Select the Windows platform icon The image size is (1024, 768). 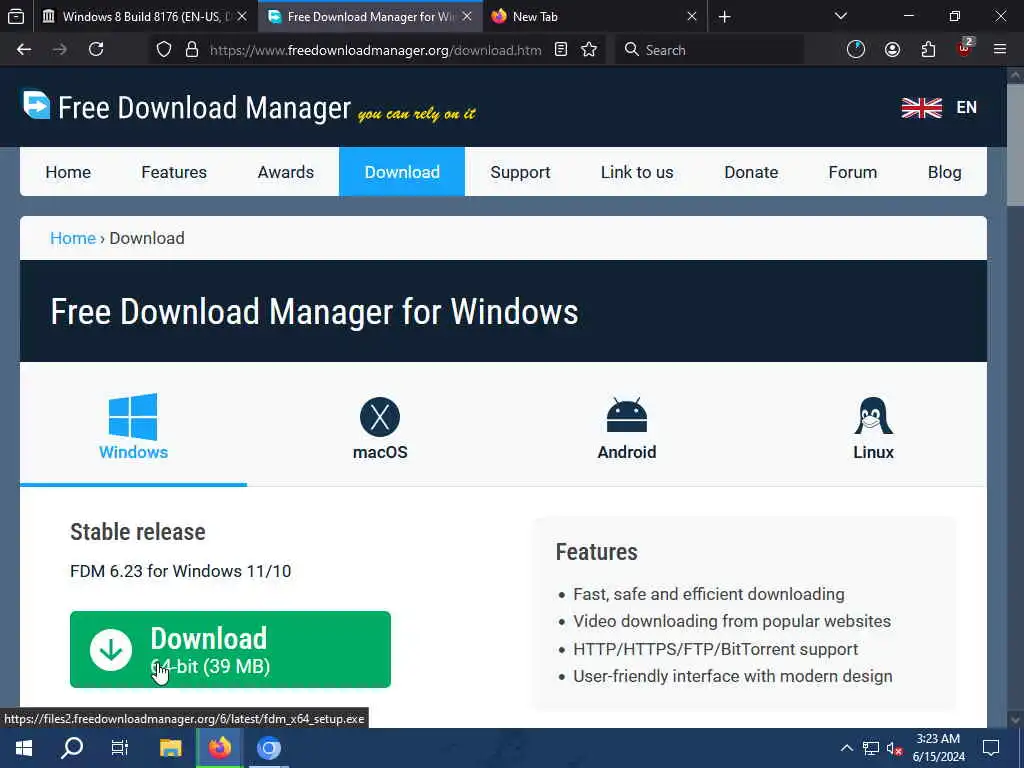(x=133, y=417)
